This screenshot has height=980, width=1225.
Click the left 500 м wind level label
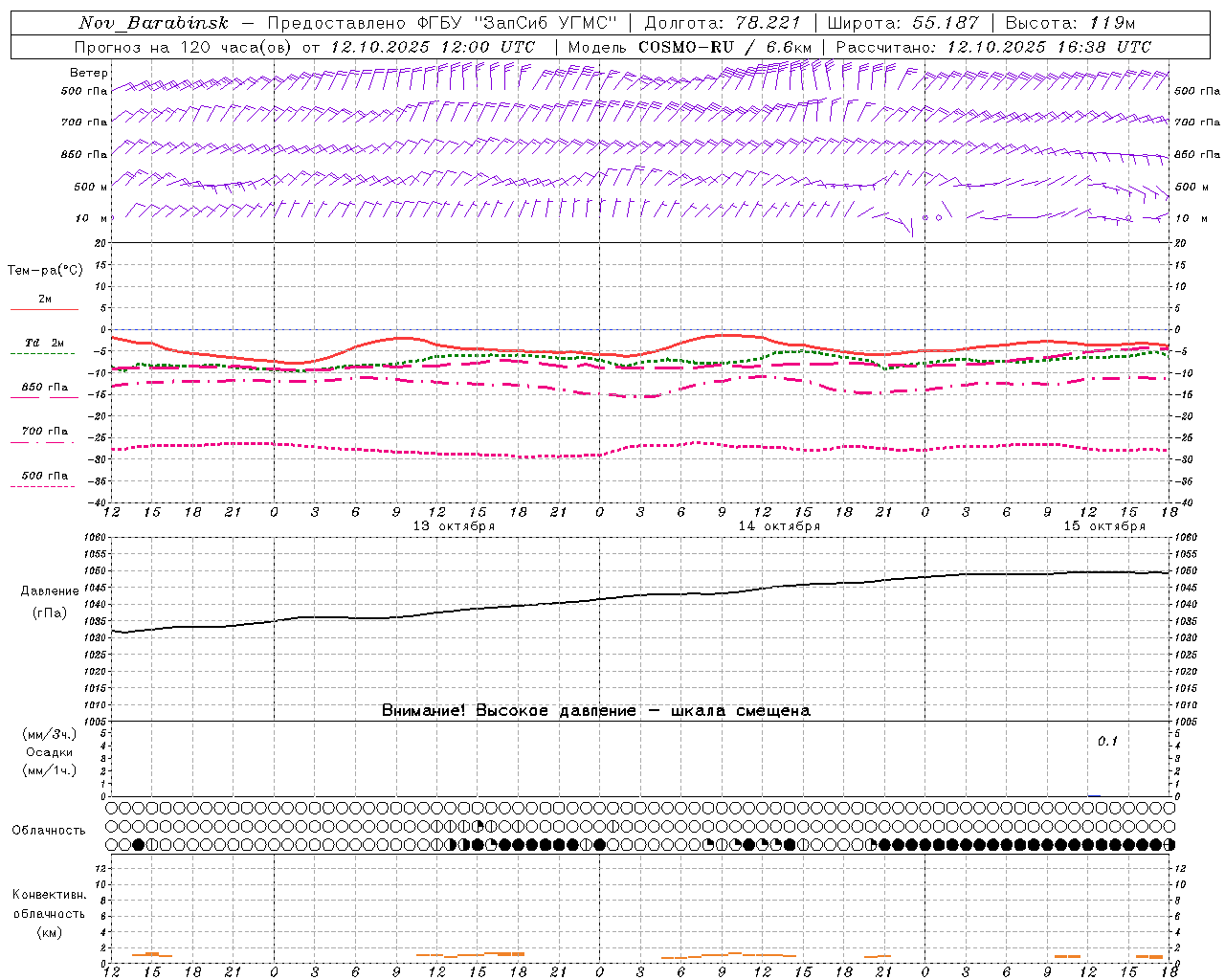click(x=91, y=187)
